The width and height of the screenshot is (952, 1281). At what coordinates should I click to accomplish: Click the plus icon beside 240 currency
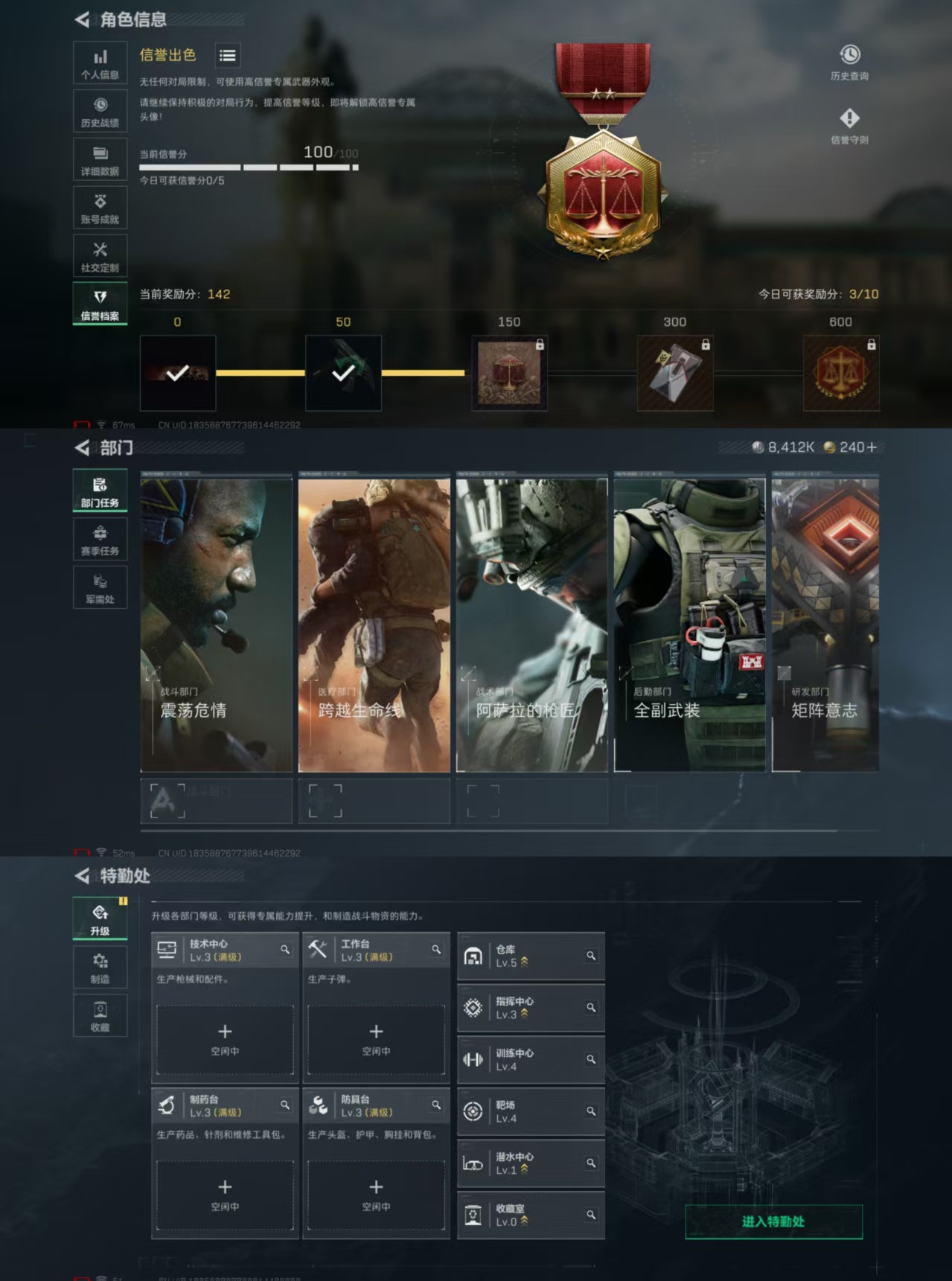[872, 447]
